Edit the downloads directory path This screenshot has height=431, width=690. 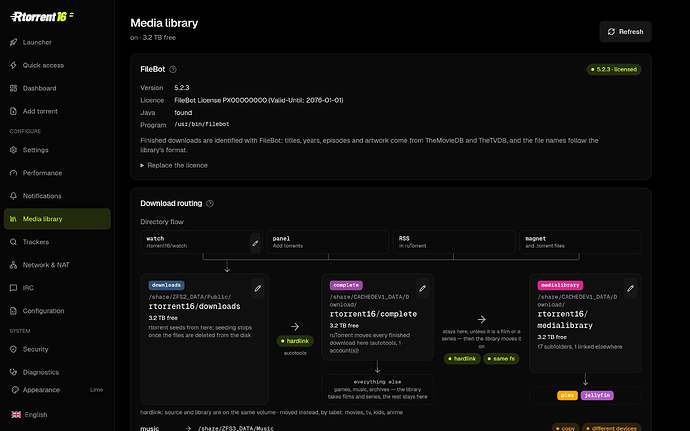258,288
